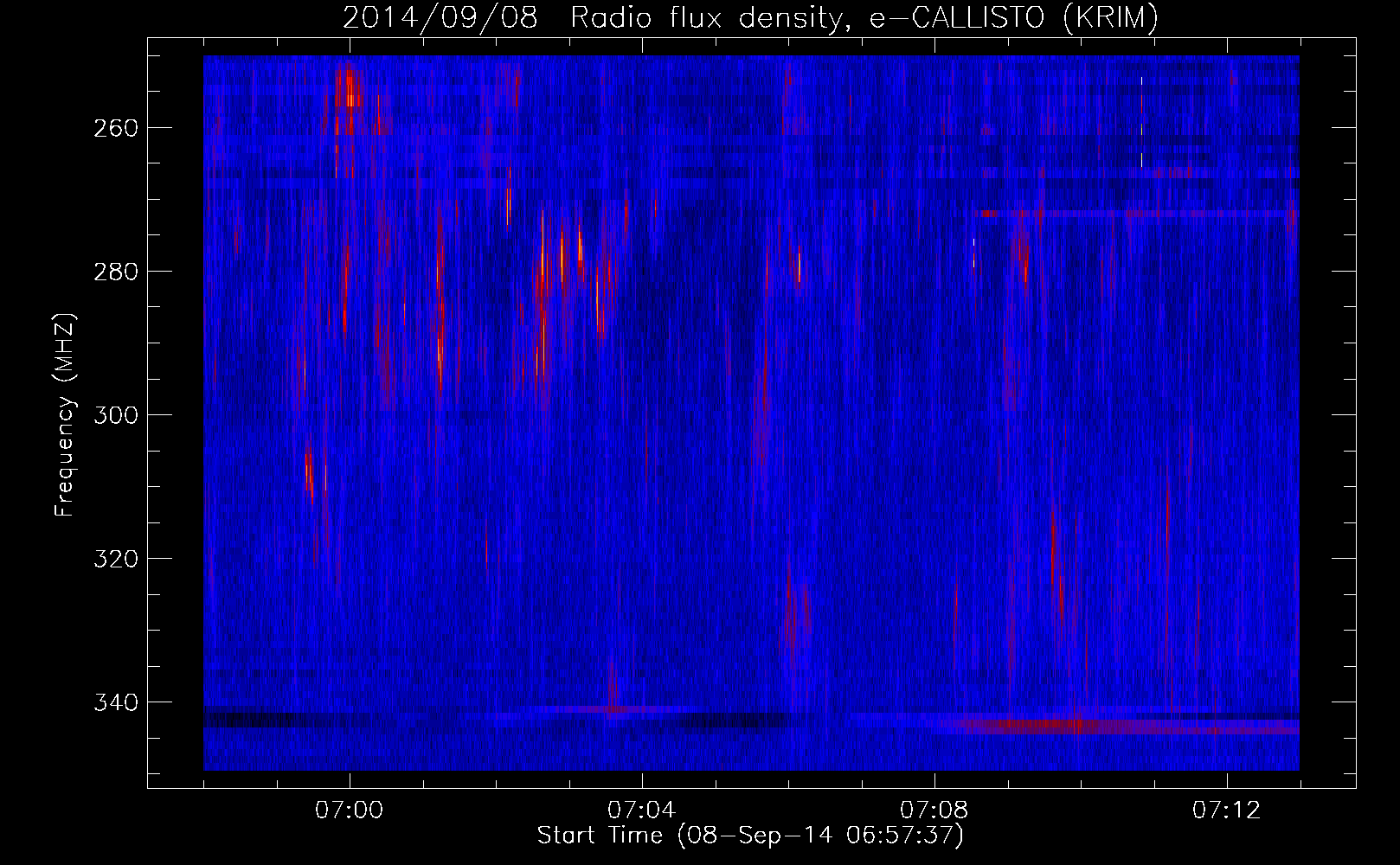Viewport: 1400px width, 865px height.
Task: Click the 07:00 time tick label
Action: (350, 811)
